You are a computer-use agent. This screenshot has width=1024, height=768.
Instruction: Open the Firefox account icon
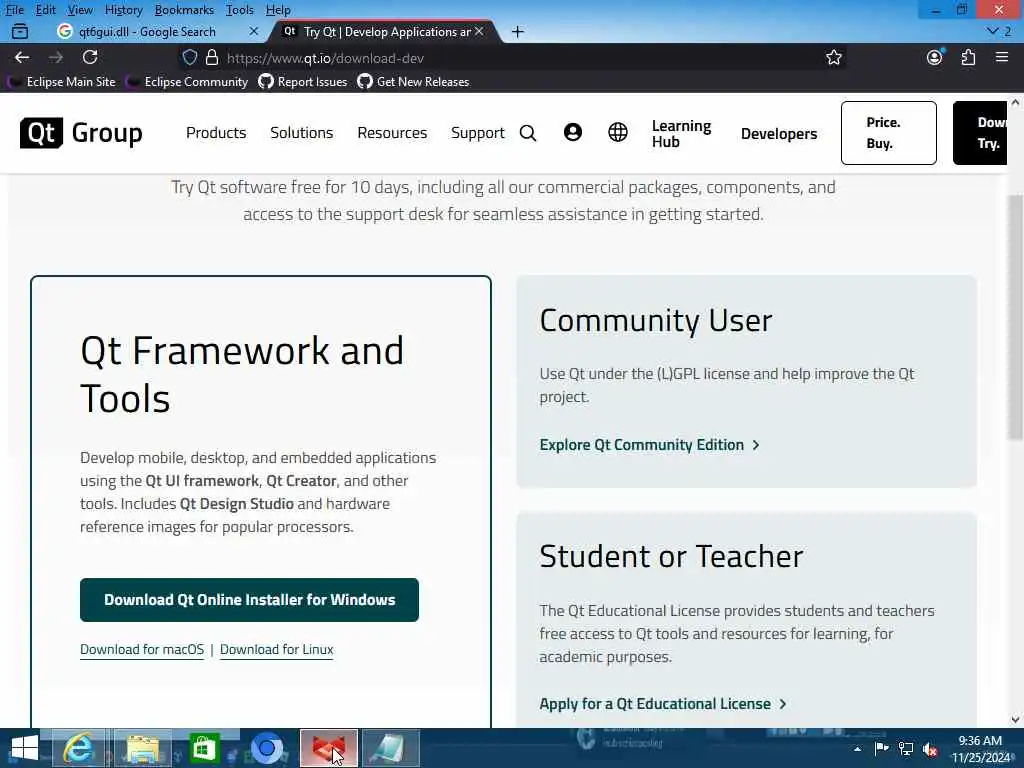click(x=935, y=57)
